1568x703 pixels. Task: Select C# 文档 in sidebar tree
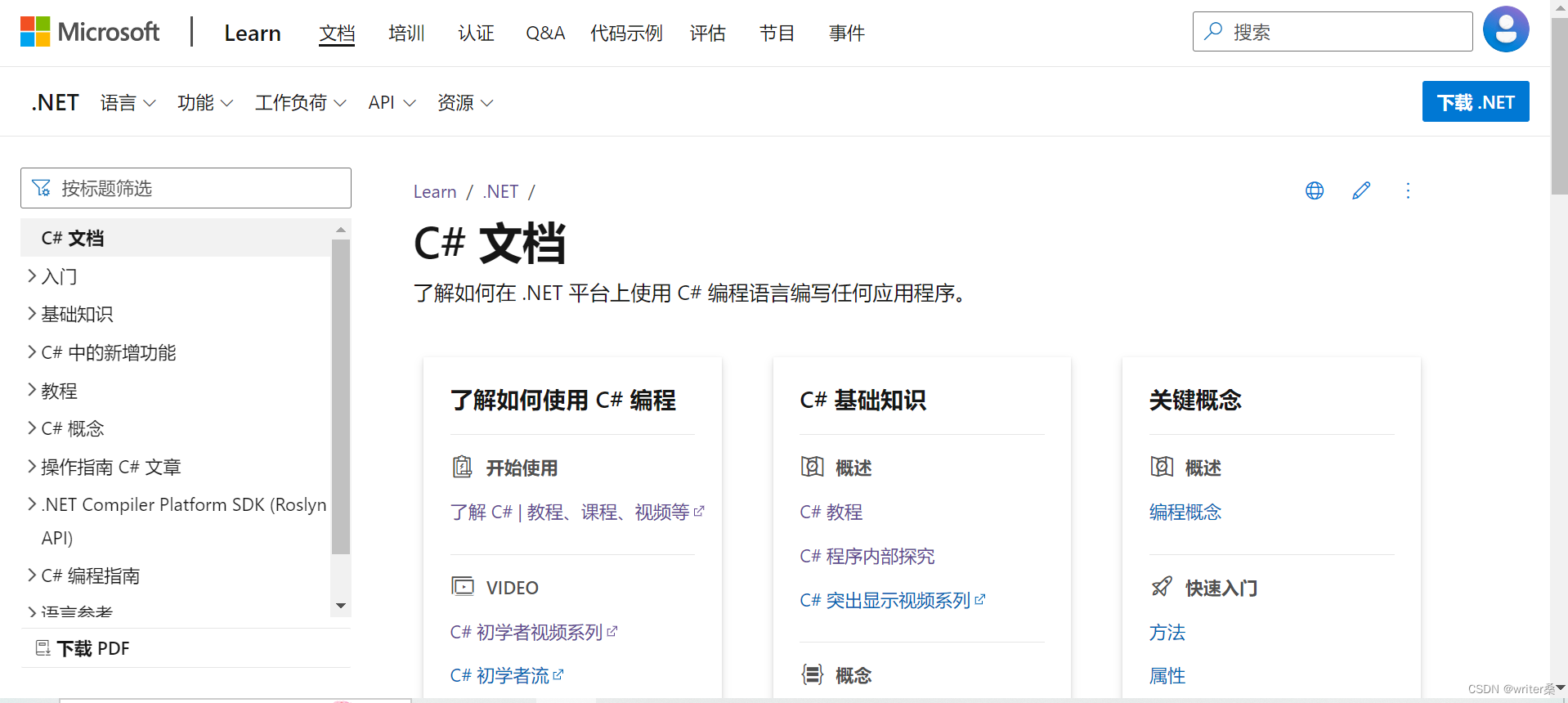click(176, 238)
